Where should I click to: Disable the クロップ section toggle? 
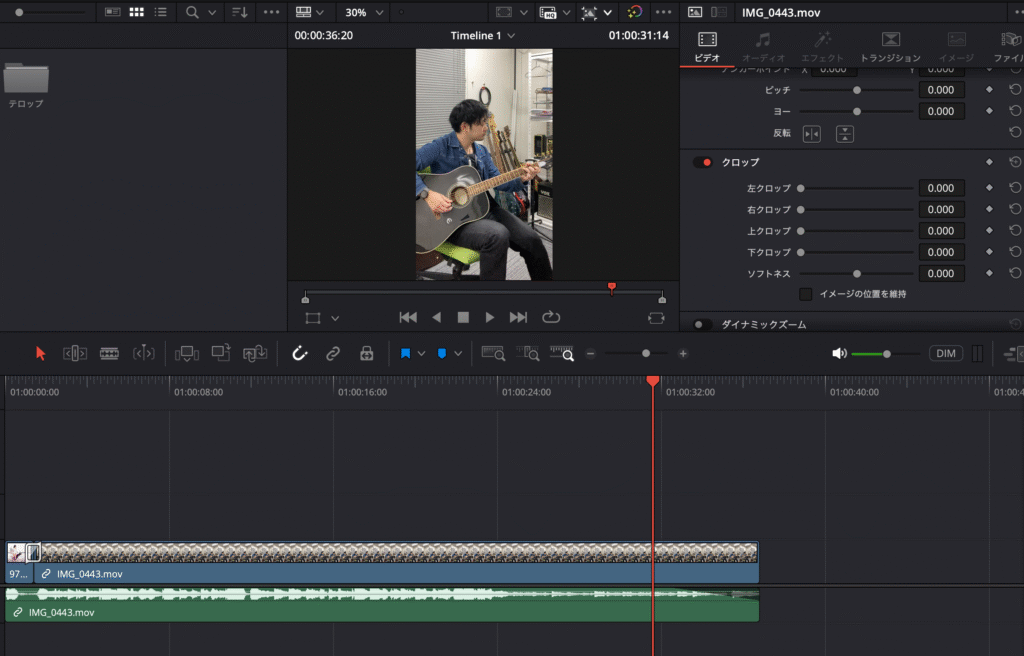click(703, 162)
